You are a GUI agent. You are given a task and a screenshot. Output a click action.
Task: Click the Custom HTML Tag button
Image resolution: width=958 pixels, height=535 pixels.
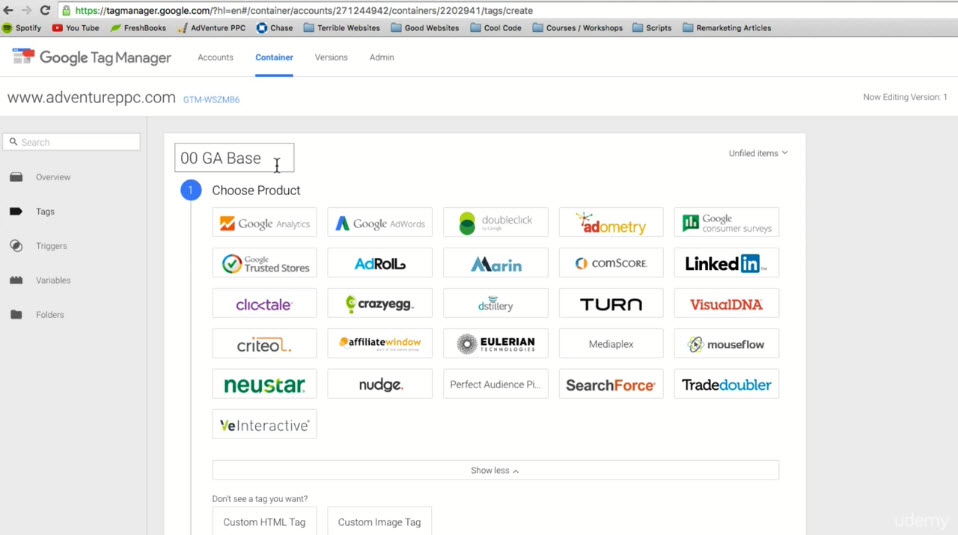click(x=265, y=522)
